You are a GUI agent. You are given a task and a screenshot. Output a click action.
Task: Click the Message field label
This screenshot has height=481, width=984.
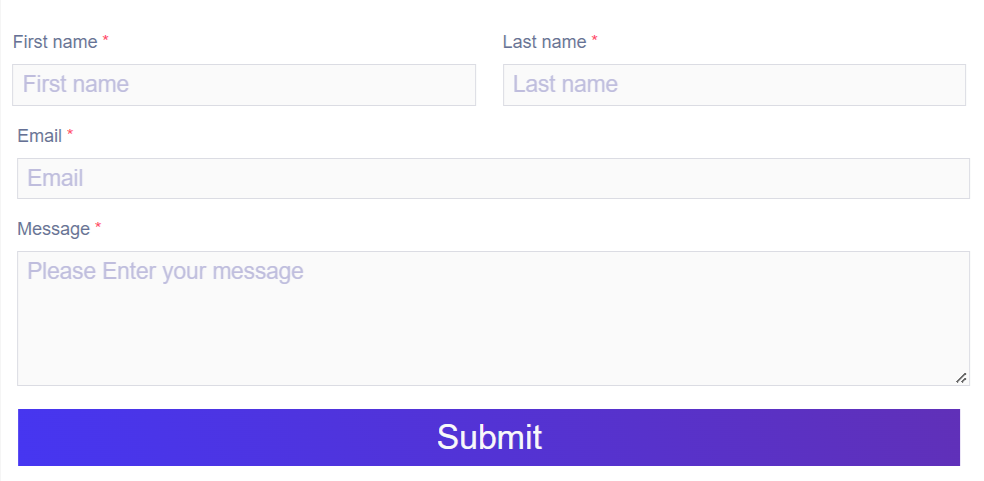(x=53, y=229)
